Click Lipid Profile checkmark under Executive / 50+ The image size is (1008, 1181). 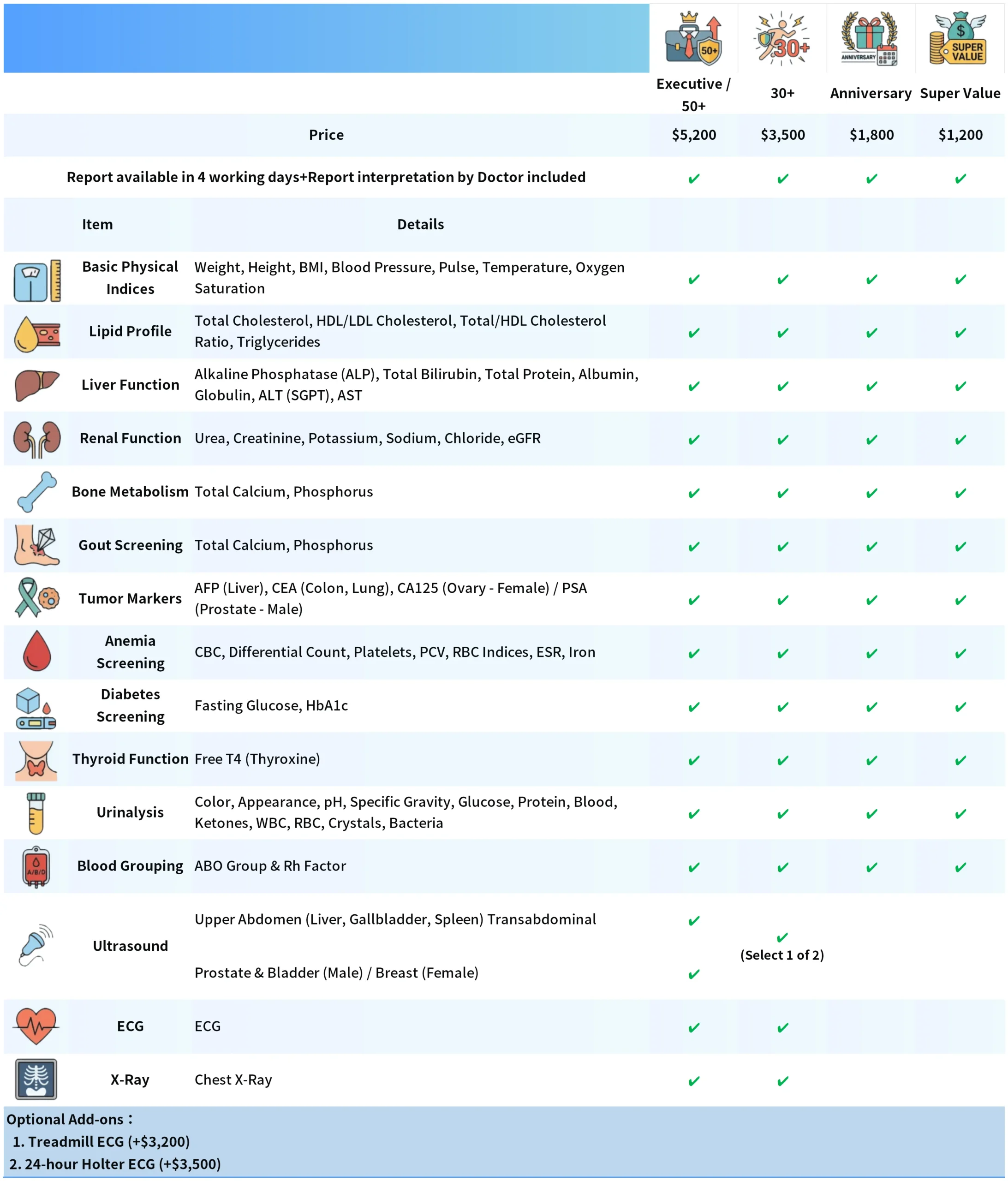coord(694,332)
